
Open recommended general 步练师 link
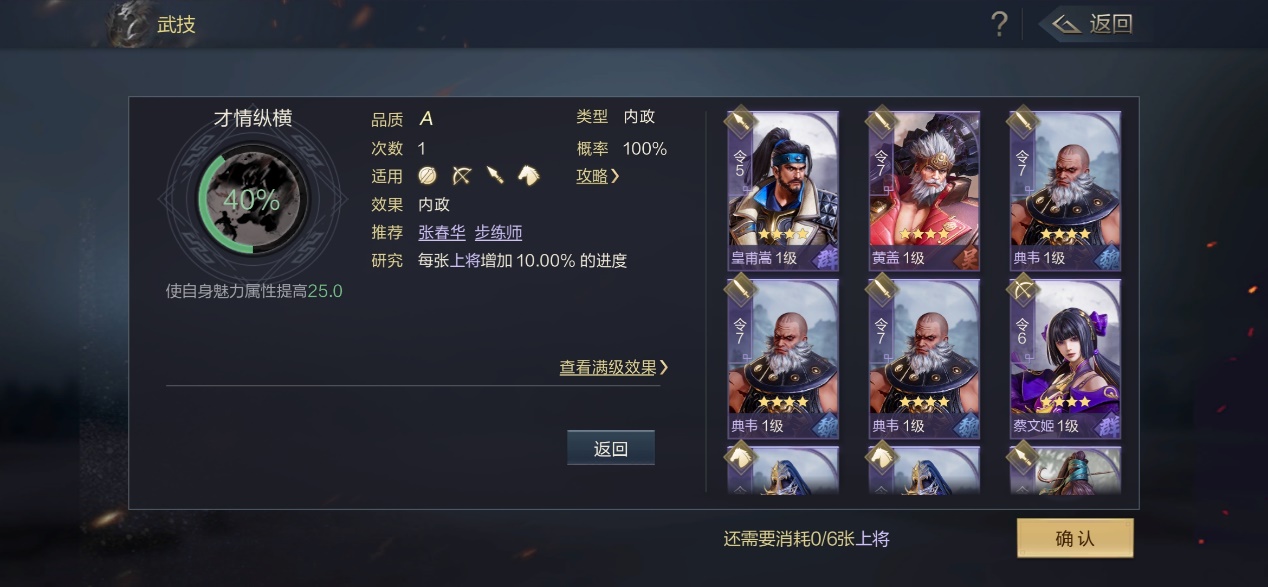click(498, 233)
